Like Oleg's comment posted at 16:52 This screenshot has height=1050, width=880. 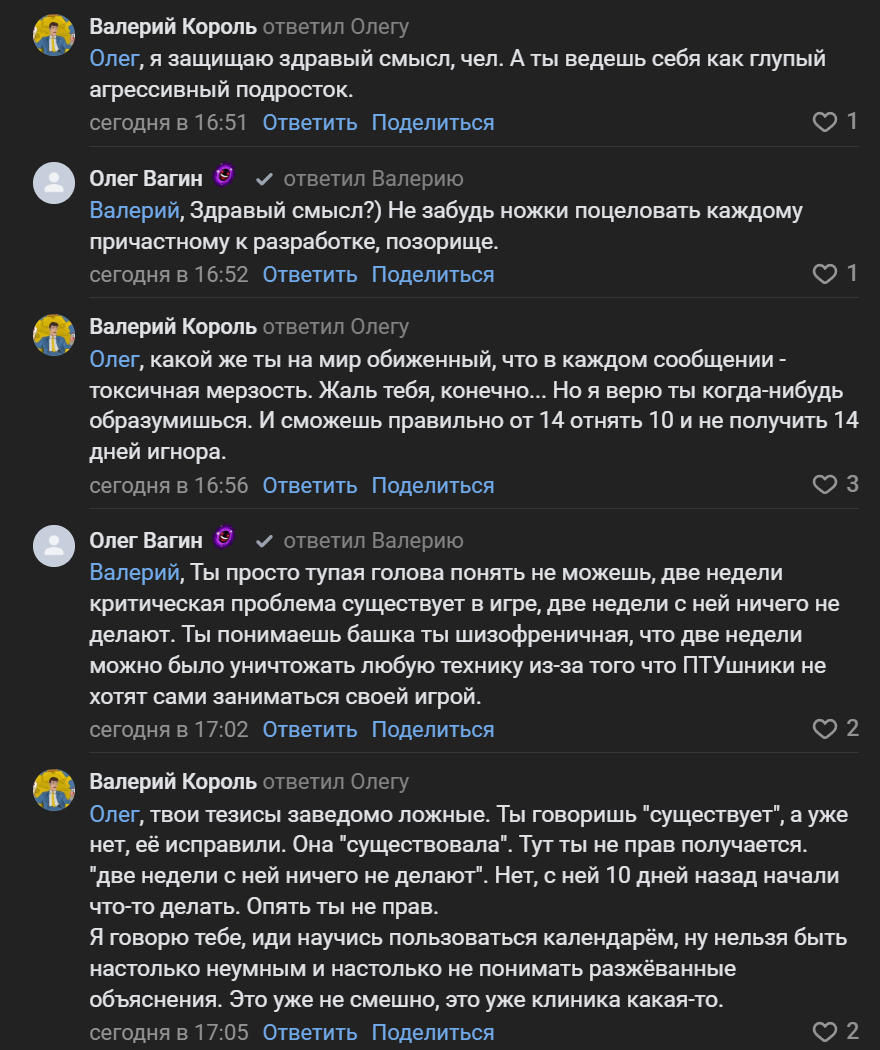(824, 274)
